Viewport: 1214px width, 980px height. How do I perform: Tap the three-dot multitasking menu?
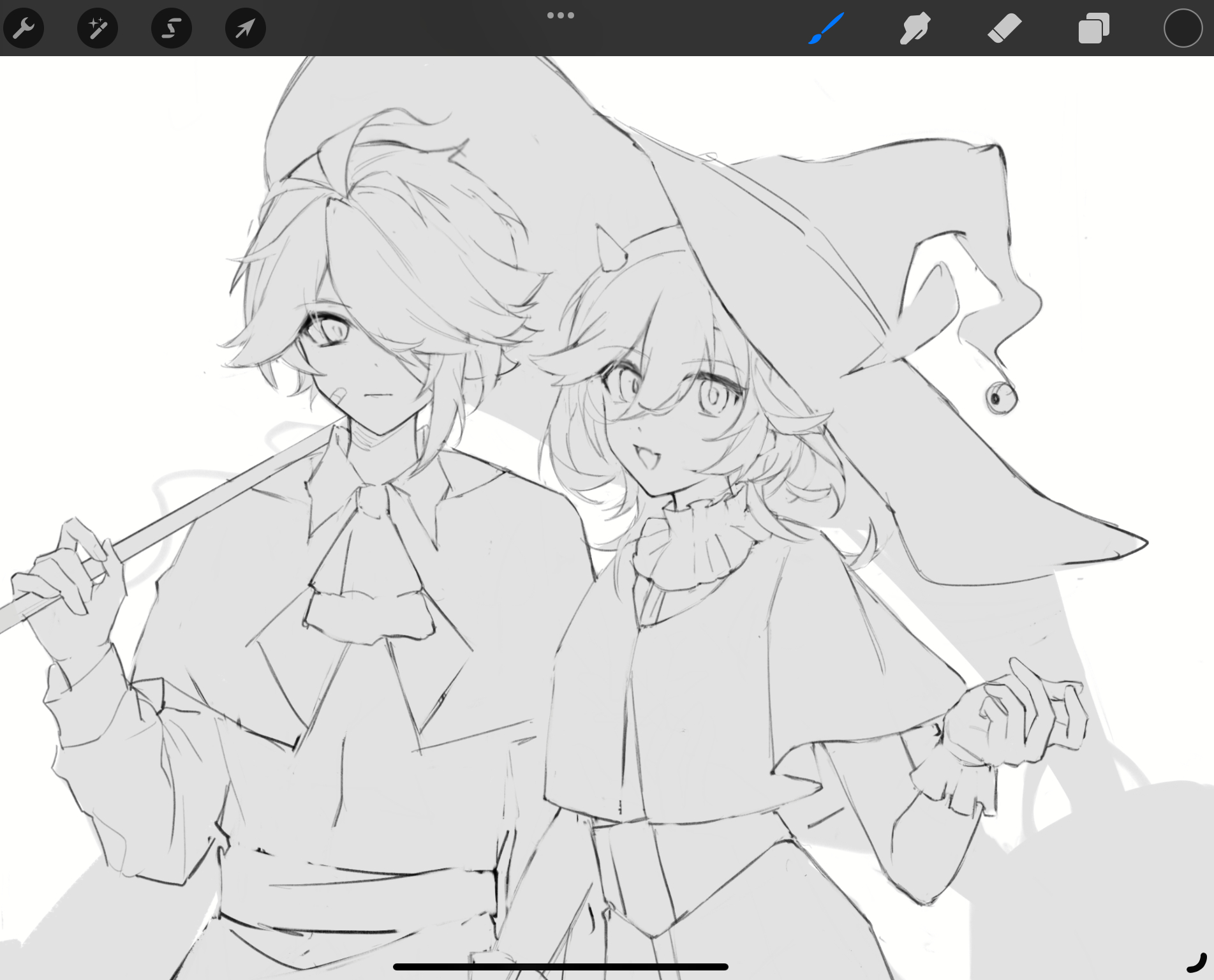click(561, 15)
